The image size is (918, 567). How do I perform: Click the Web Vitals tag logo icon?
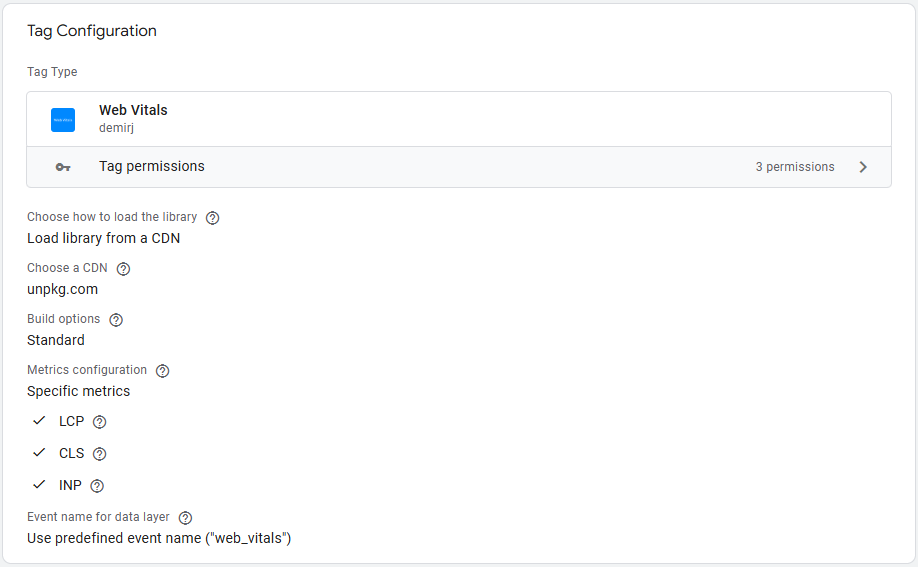(63, 120)
